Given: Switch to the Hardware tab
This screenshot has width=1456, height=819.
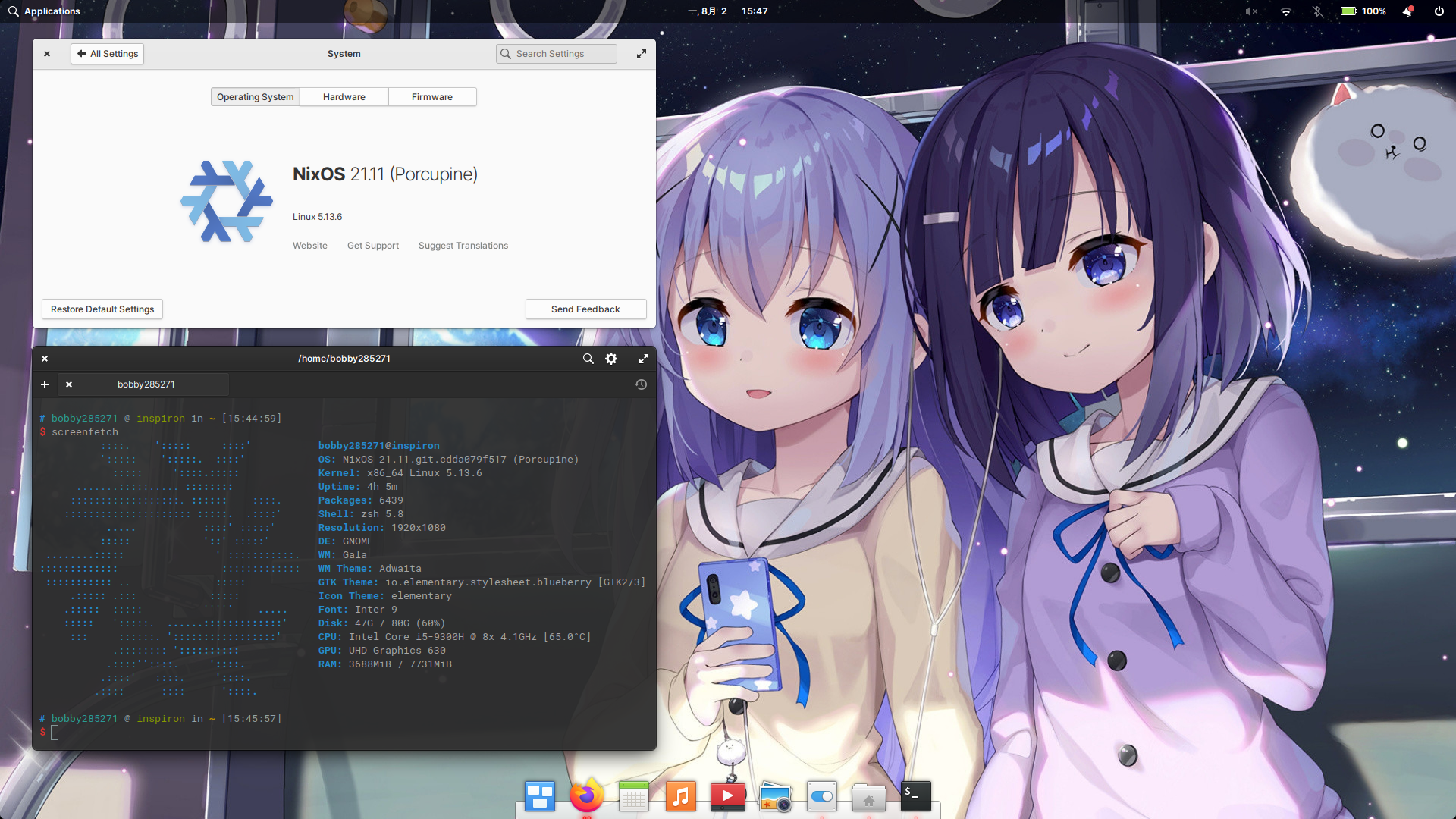Looking at the screenshot, I should coord(344,97).
